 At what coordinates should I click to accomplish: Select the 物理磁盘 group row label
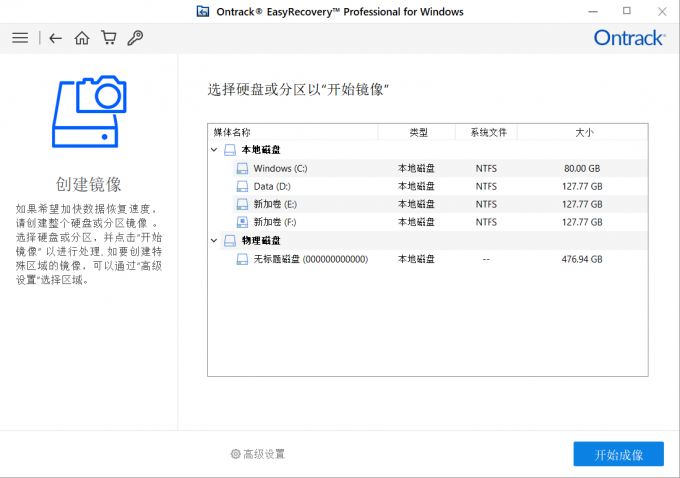tap(261, 241)
